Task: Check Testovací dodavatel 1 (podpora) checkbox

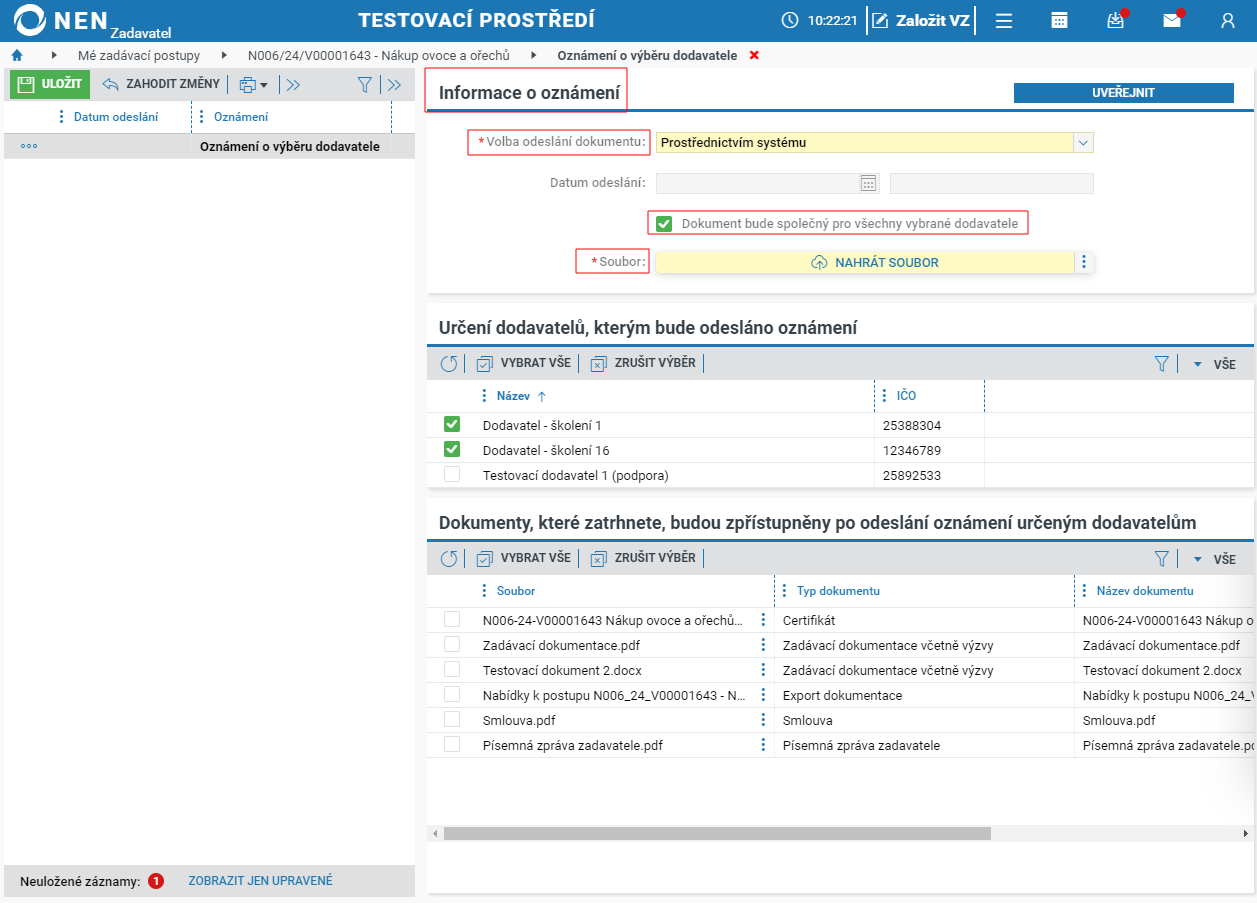Action: click(452, 474)
